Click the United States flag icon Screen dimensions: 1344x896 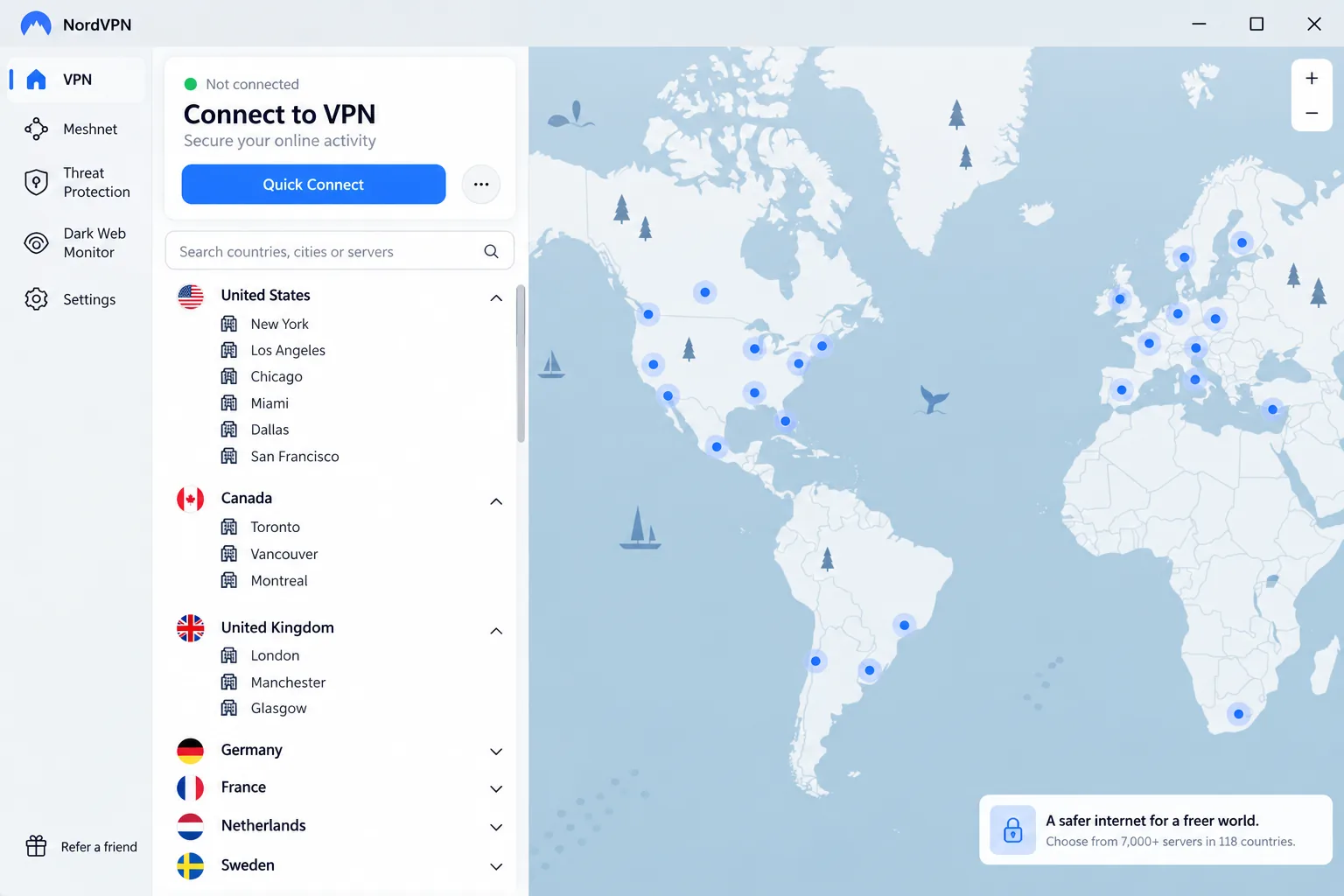[191, 297]
